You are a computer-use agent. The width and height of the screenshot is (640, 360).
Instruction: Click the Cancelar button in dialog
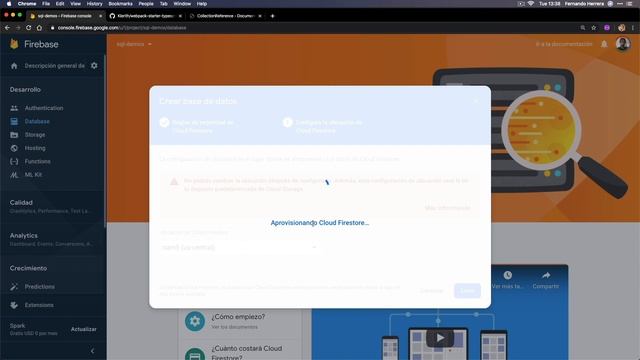pyautogui.click(x=431, y=291)
